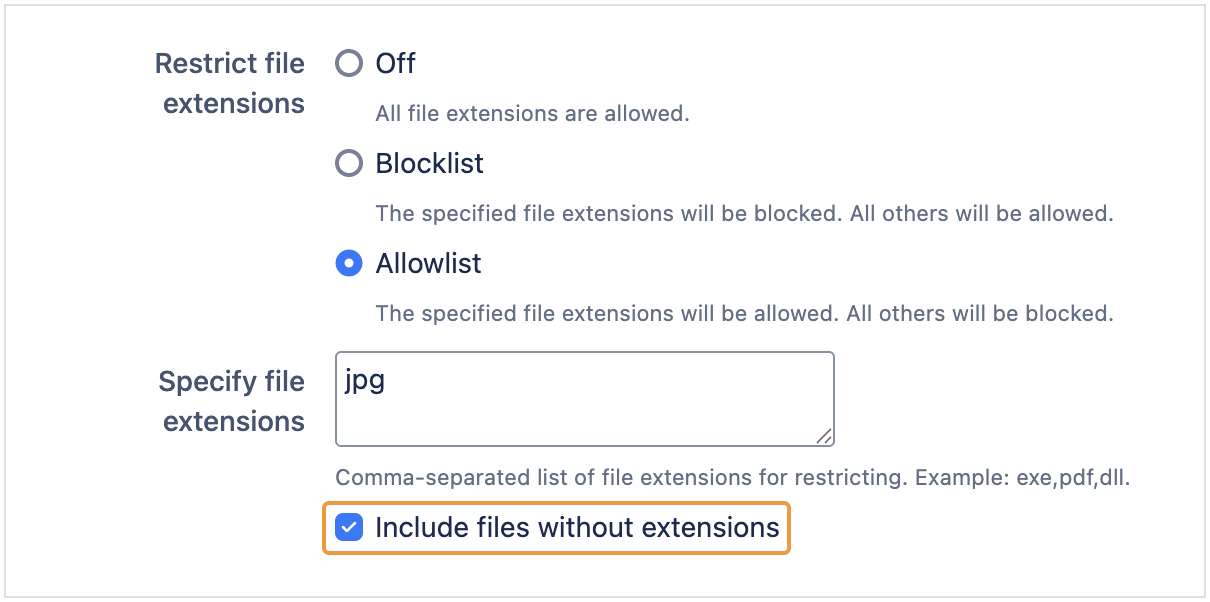This screenshot has width=1210, height=602.
Task: Click the Blocklist option text
Action: tap(429, 163)
